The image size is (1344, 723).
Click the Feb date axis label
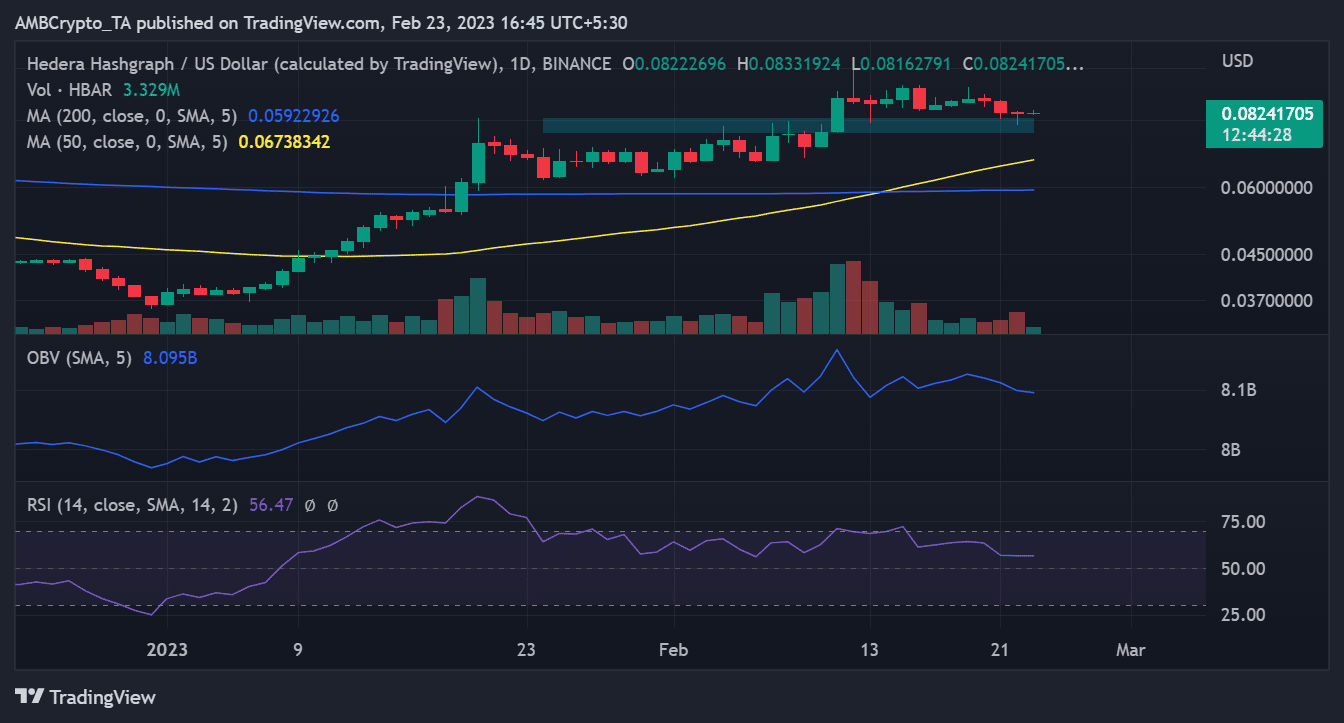click(x=674, y=649)
